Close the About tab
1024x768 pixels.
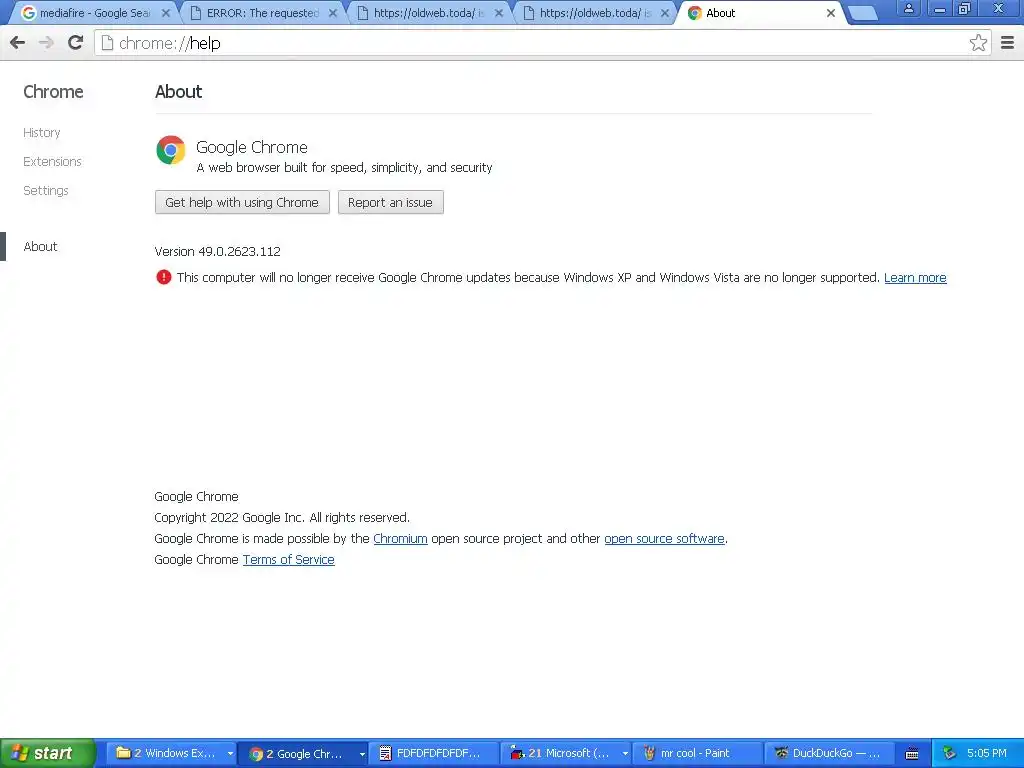tap(831, 13)
